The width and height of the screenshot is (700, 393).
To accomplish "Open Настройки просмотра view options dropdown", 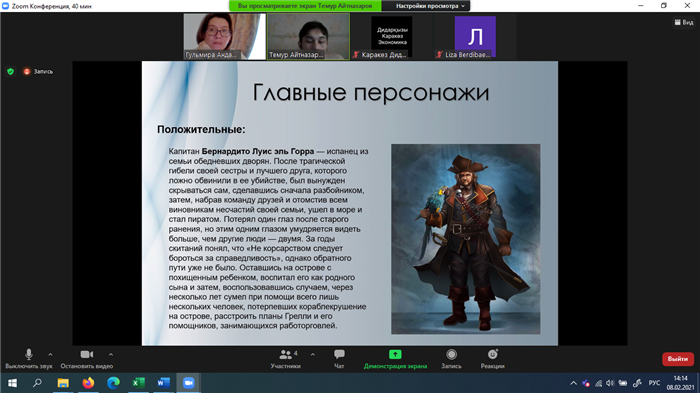I will click(x=430, y=6).
